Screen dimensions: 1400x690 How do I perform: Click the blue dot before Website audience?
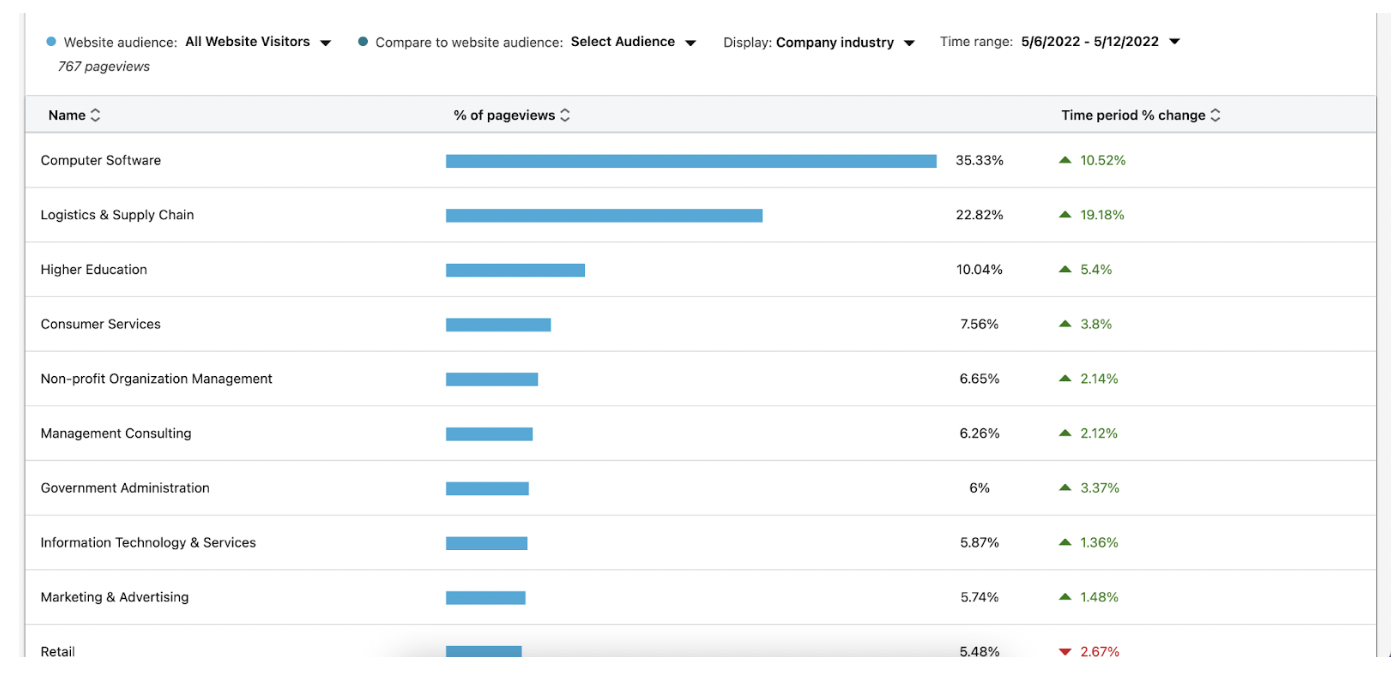(x=49, y=41)
